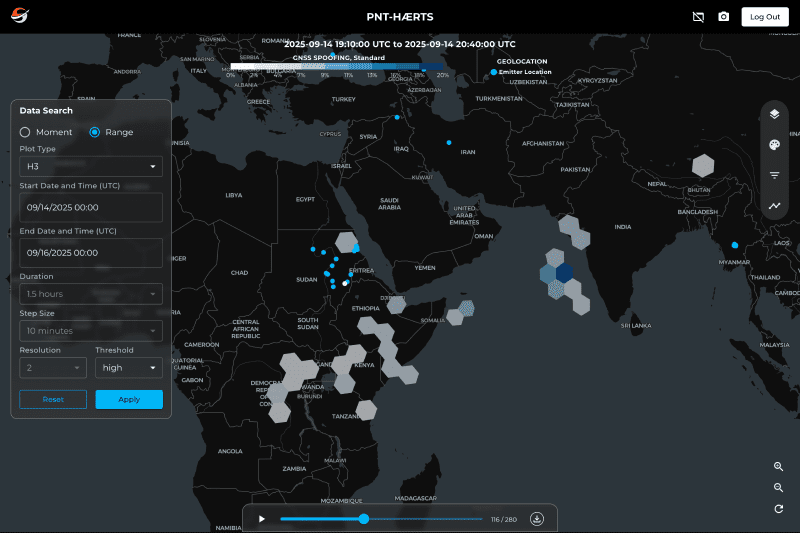Log out using the Log Out button

tap(765, 17)
